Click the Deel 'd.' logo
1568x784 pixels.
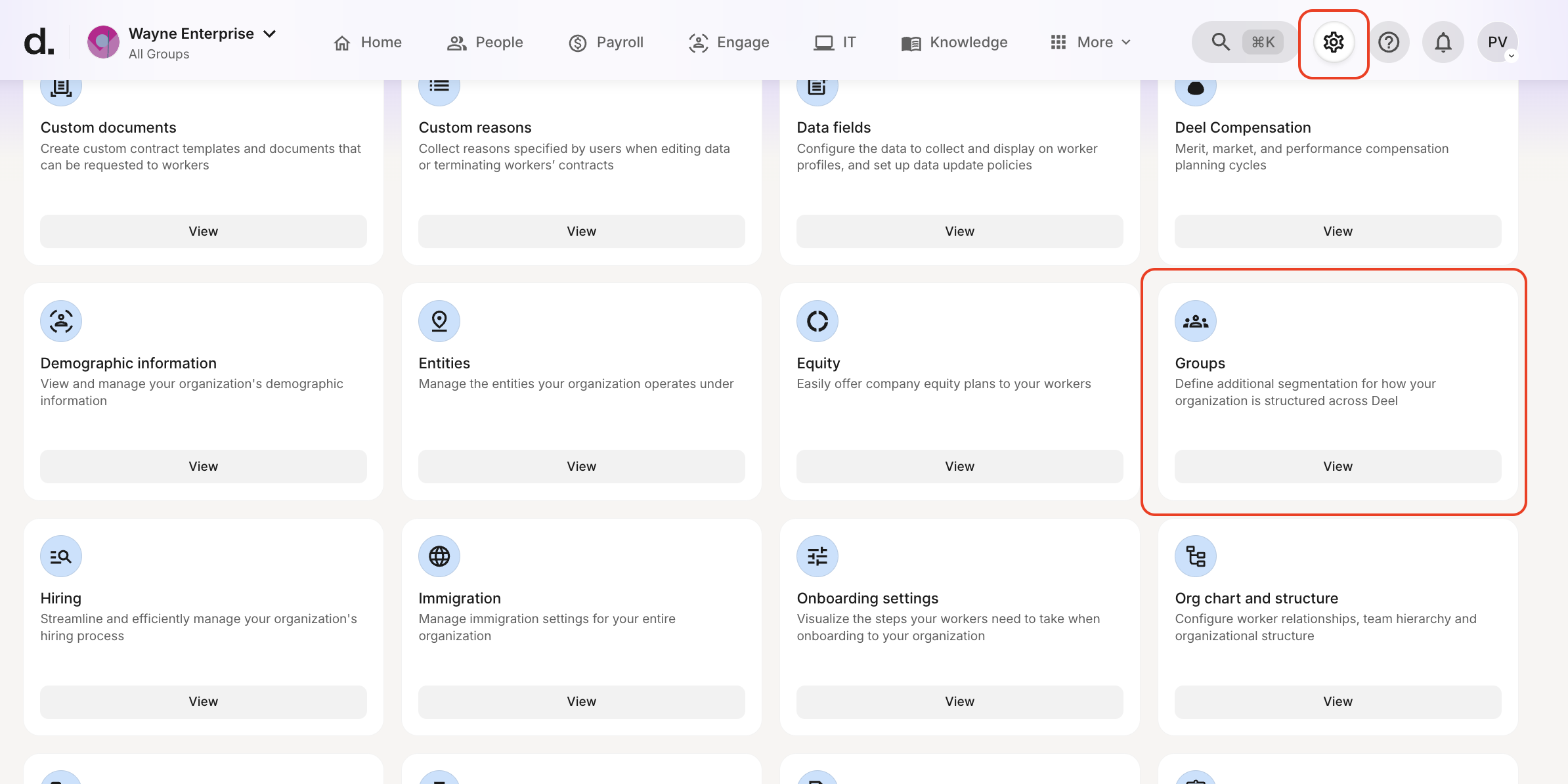click(39, 43)
